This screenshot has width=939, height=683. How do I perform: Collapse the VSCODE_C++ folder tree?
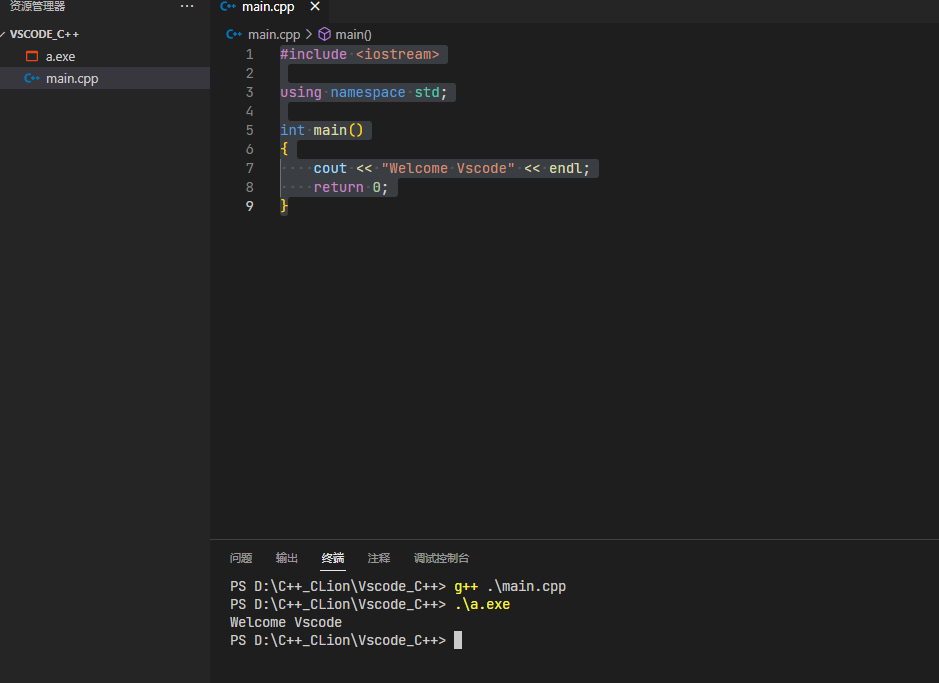click(x=4, y=34)
